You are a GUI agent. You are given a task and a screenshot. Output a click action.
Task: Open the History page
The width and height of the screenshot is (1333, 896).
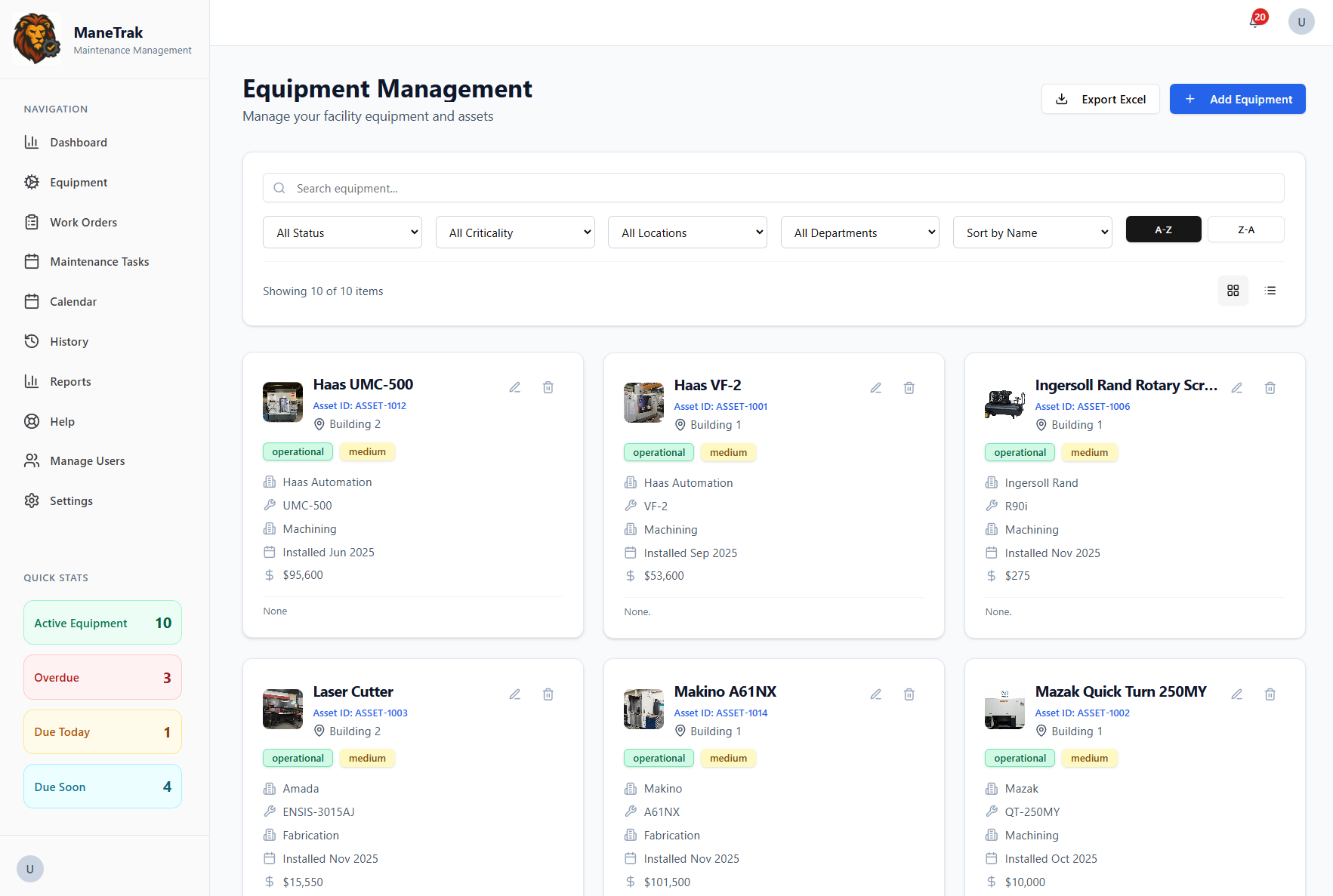tap(69, 341)
